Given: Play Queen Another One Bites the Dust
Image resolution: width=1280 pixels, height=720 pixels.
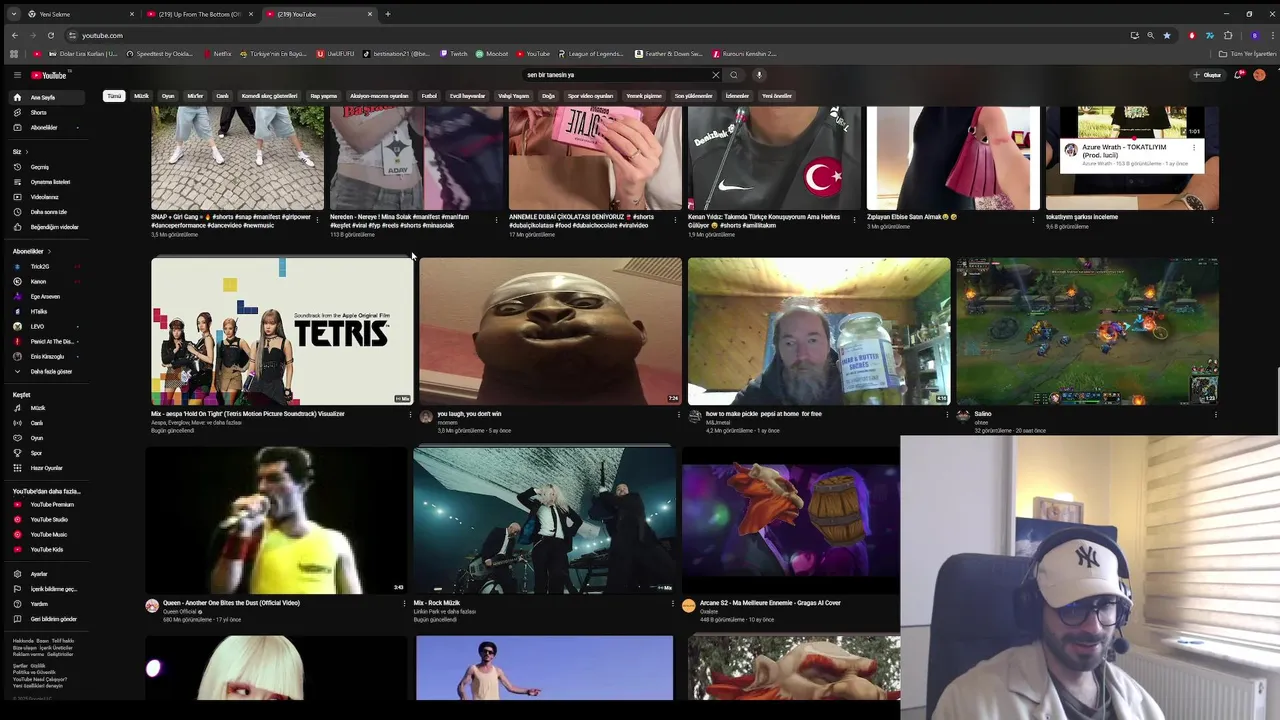Looking at the screenshot, I should tap(277, 520).
